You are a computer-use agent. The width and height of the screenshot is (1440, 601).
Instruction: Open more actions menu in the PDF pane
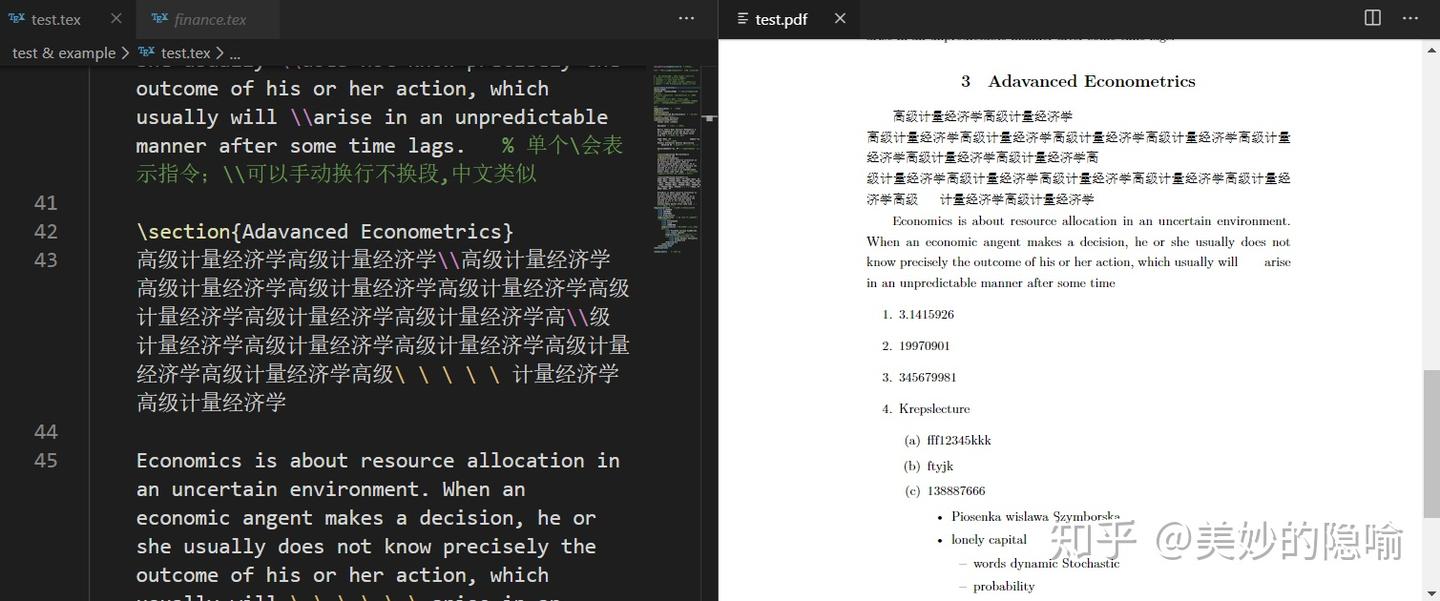coord(1410,18)
